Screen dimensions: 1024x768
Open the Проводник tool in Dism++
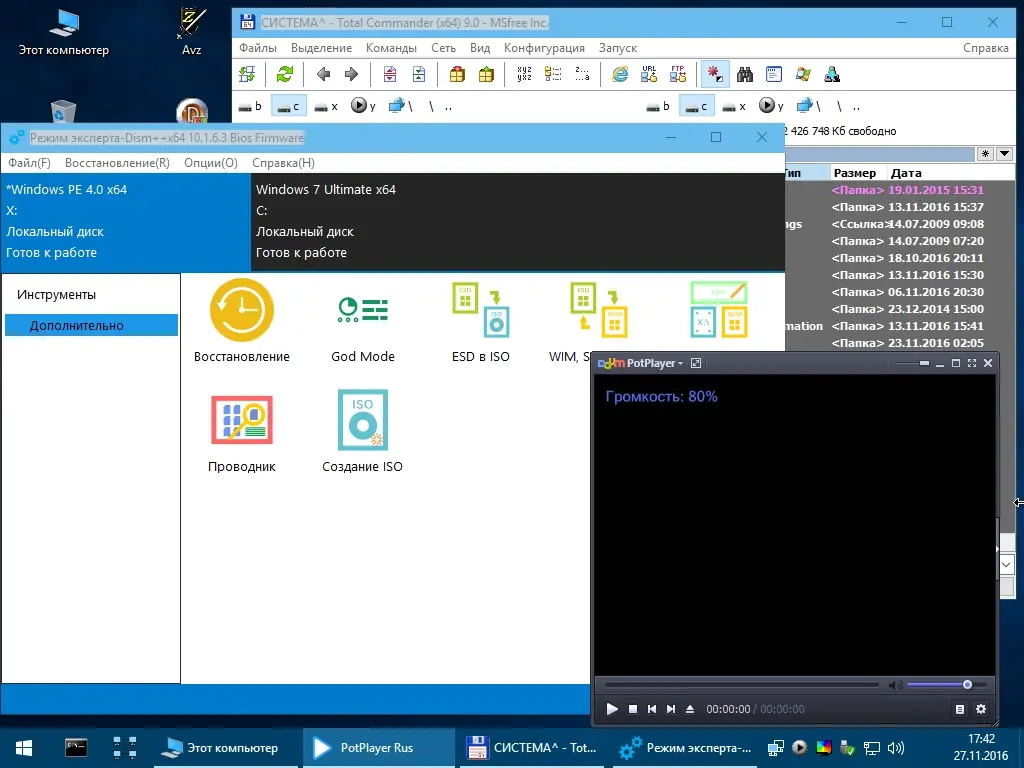point(242,431)
